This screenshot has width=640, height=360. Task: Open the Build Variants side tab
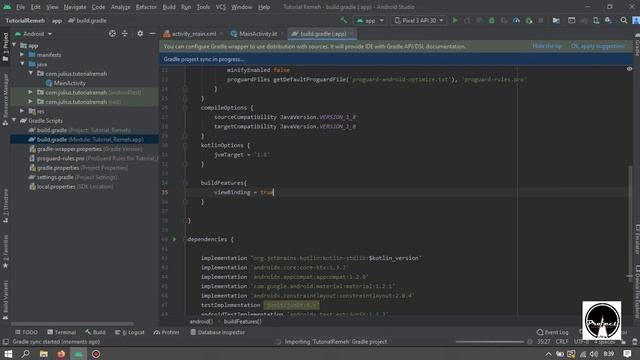(5, 300)
